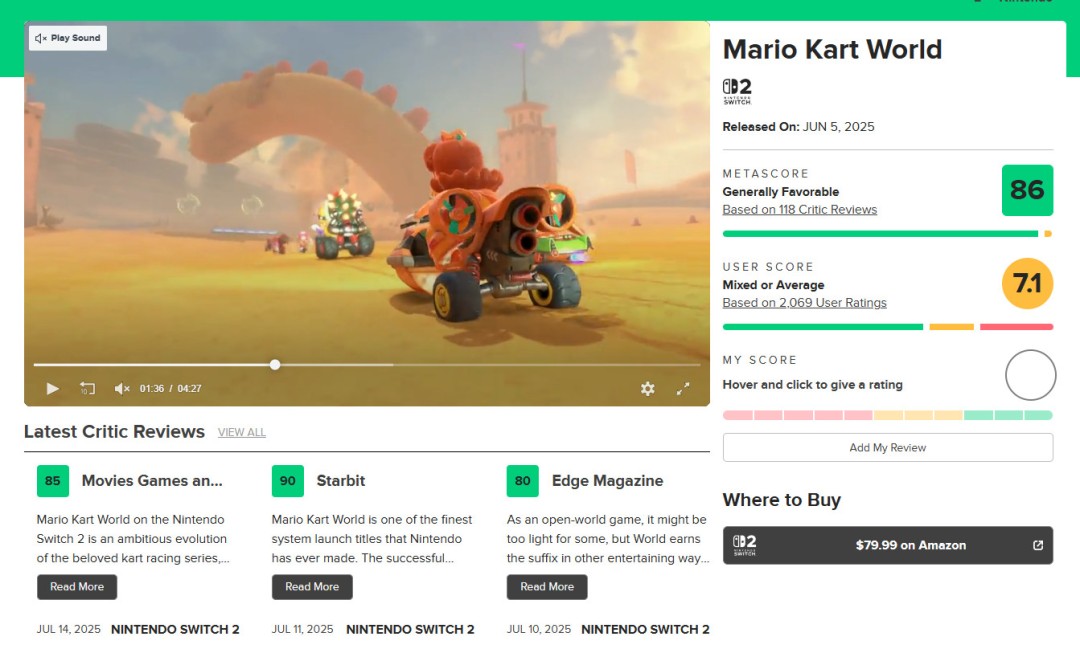Read more of the Starbit review

point(312,587)
